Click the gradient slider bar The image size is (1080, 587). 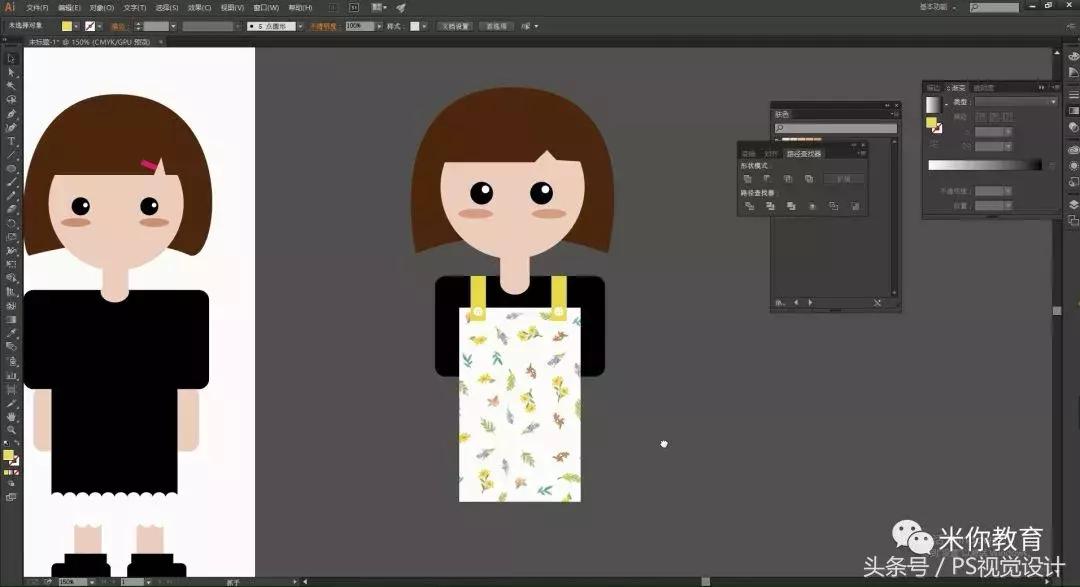984,165
